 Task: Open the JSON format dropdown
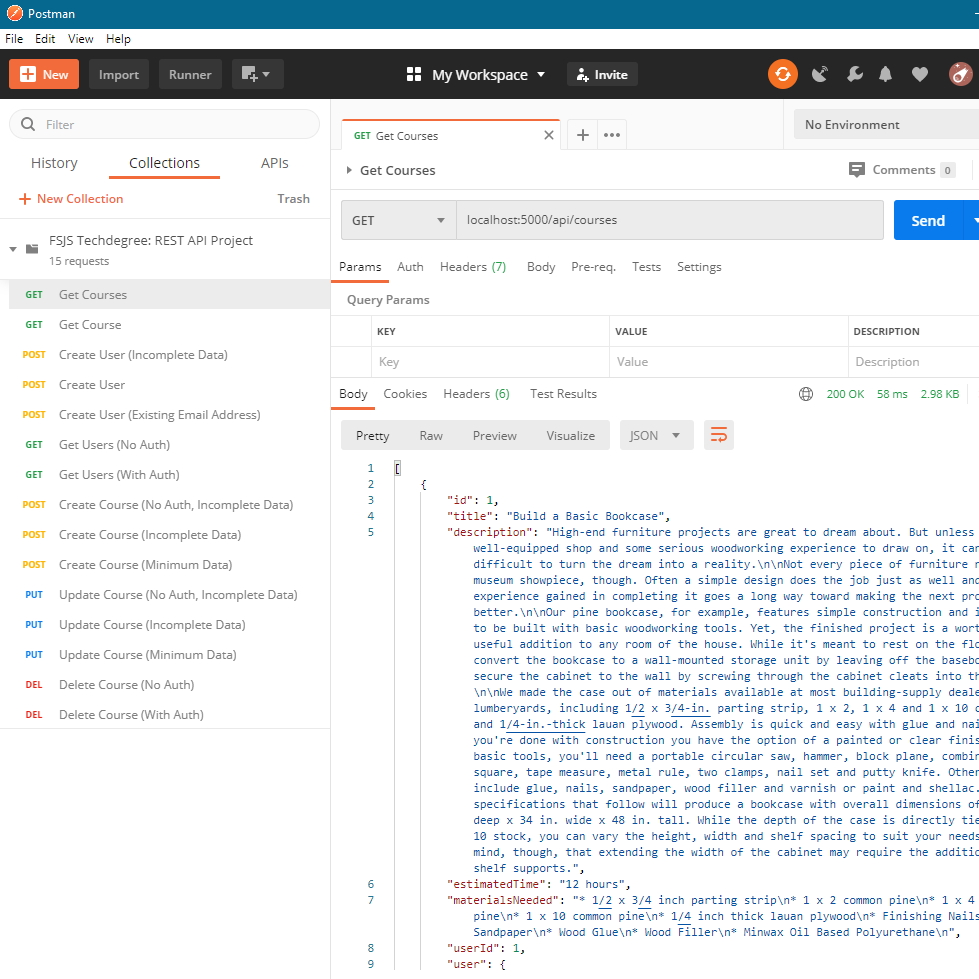tap(656, 435)
